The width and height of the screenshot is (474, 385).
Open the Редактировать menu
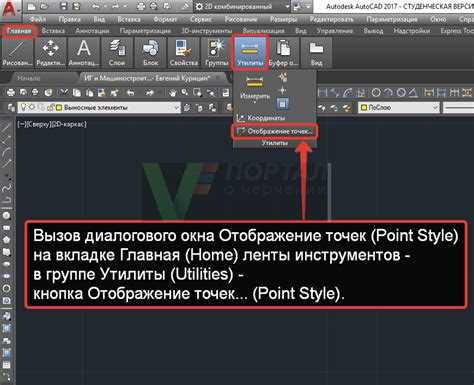pyautogui.click(x=331, y=19)
